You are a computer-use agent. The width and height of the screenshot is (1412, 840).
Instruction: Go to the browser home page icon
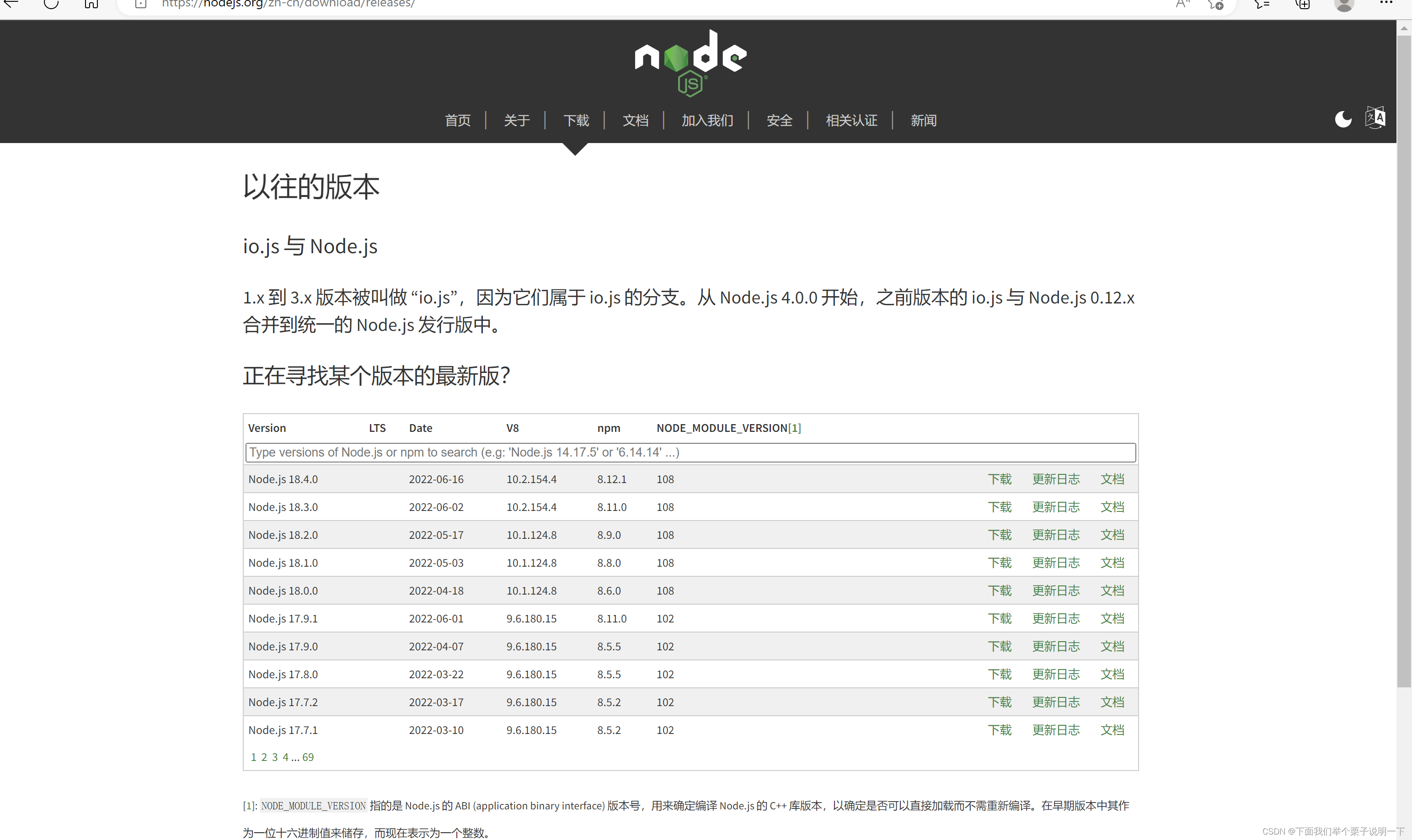[x=91, y=4]
